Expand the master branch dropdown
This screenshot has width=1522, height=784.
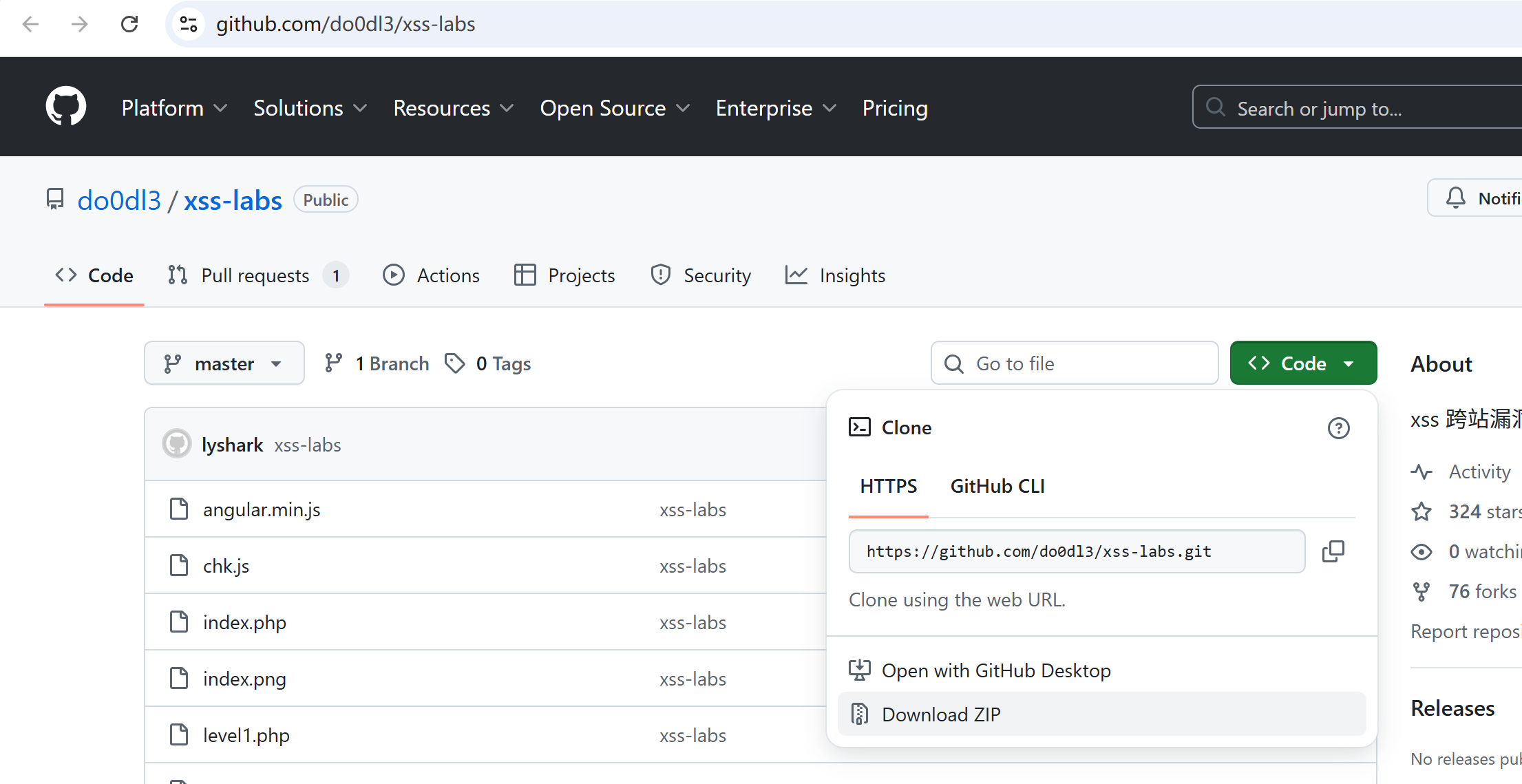tap(224, 363)
